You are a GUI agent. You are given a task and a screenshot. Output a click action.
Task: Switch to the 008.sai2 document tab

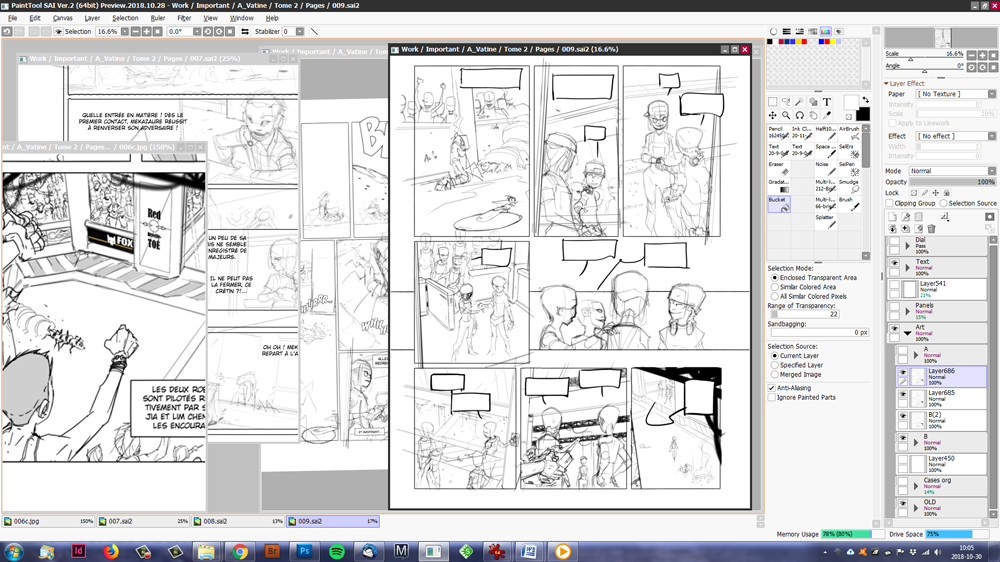[x=238, y=521]
